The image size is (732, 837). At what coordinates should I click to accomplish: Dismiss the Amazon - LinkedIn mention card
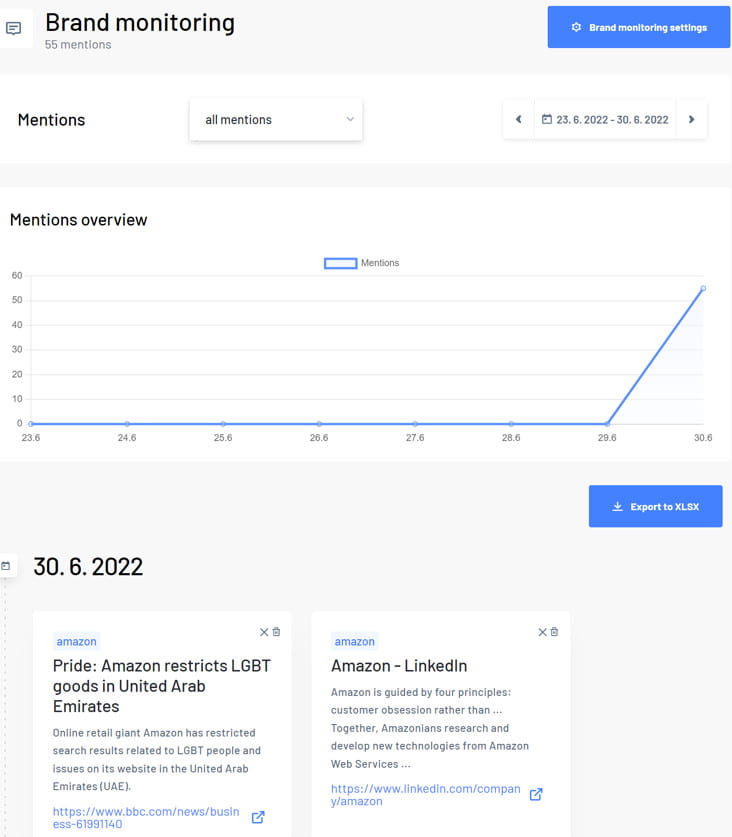pos(542,632)
